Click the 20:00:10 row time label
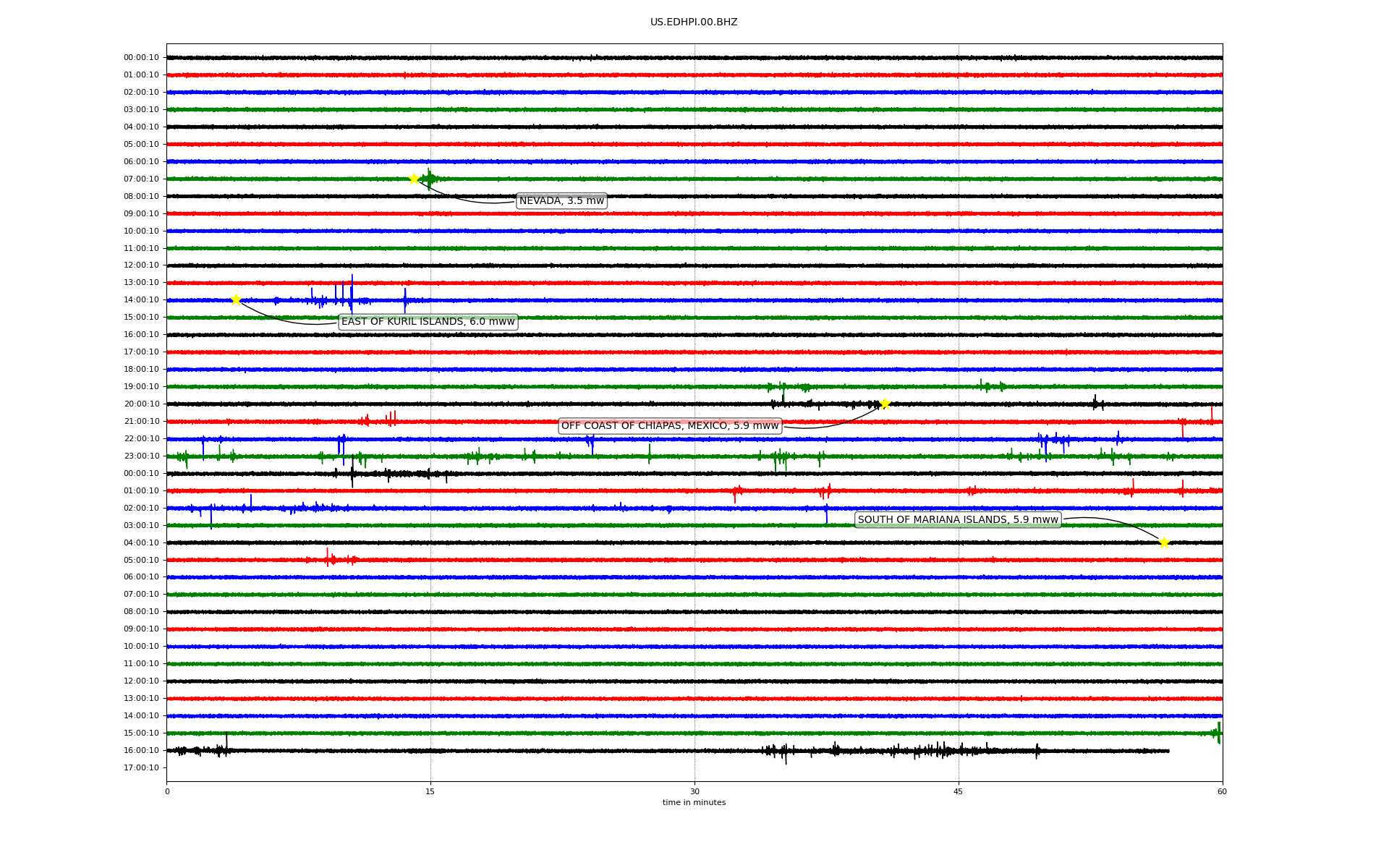 [x=141, y=404]
